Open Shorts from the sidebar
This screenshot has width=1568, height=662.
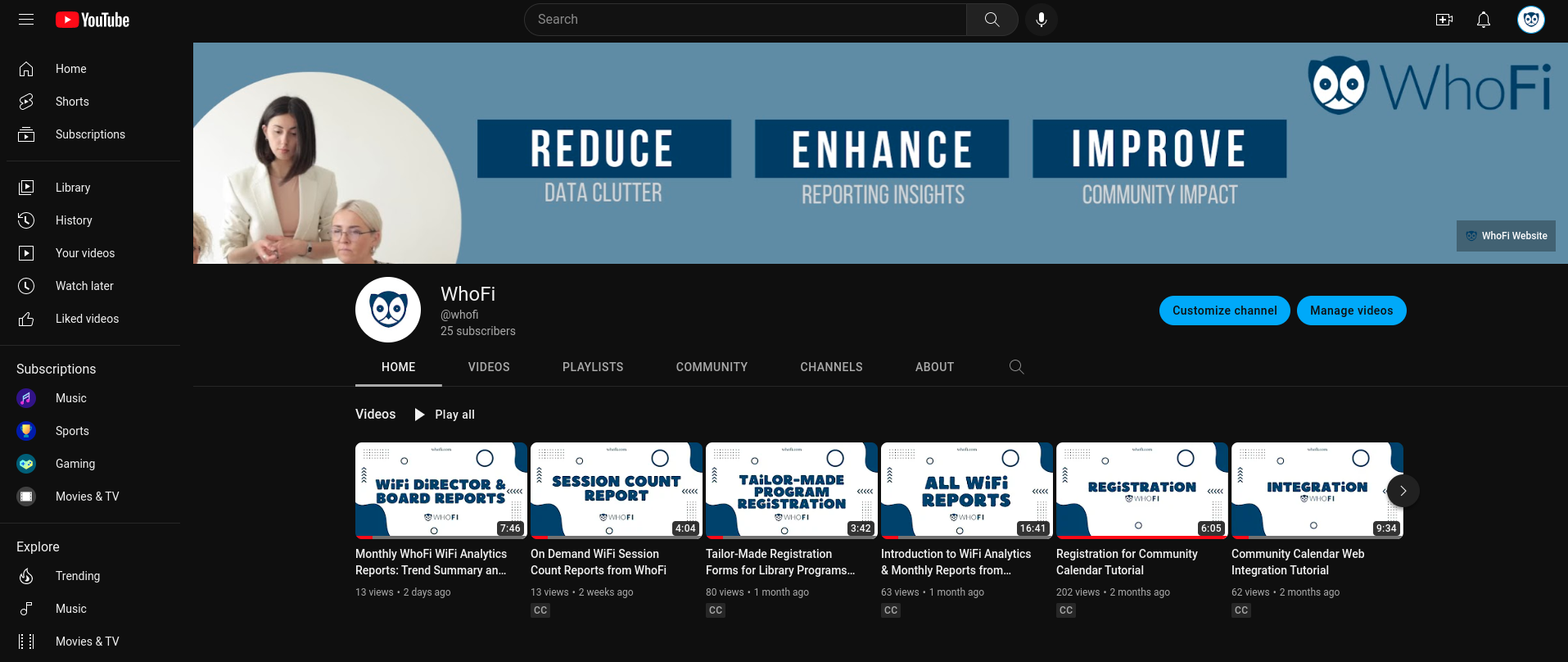coord(72,102)
